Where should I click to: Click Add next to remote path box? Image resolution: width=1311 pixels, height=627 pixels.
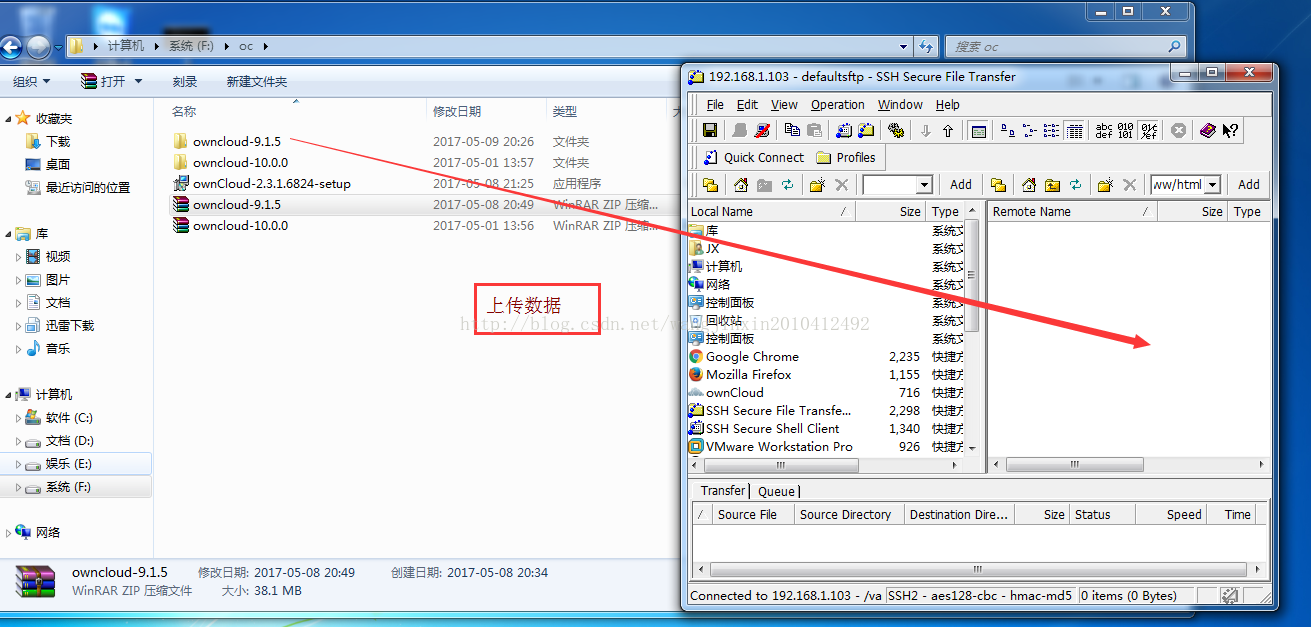1249,184
